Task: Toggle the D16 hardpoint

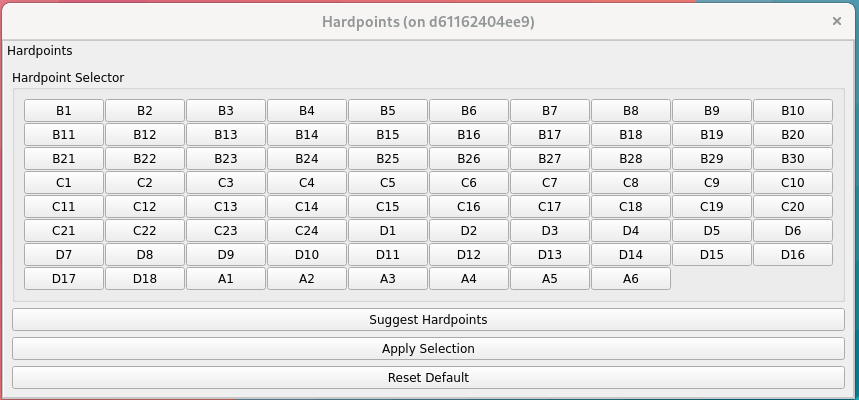Action: pos(792,255)
